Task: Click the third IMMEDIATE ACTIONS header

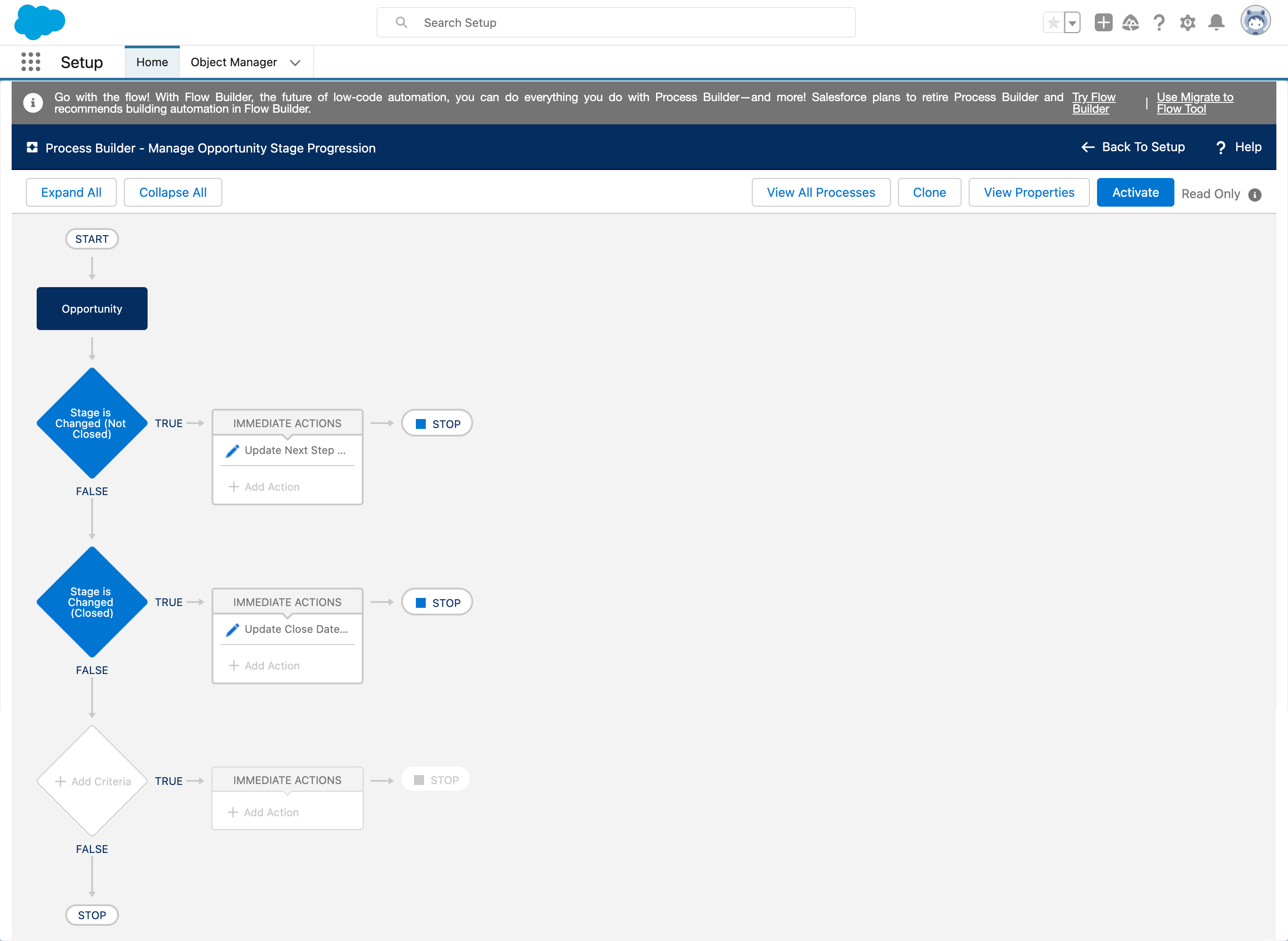Action: pos(287,780)
